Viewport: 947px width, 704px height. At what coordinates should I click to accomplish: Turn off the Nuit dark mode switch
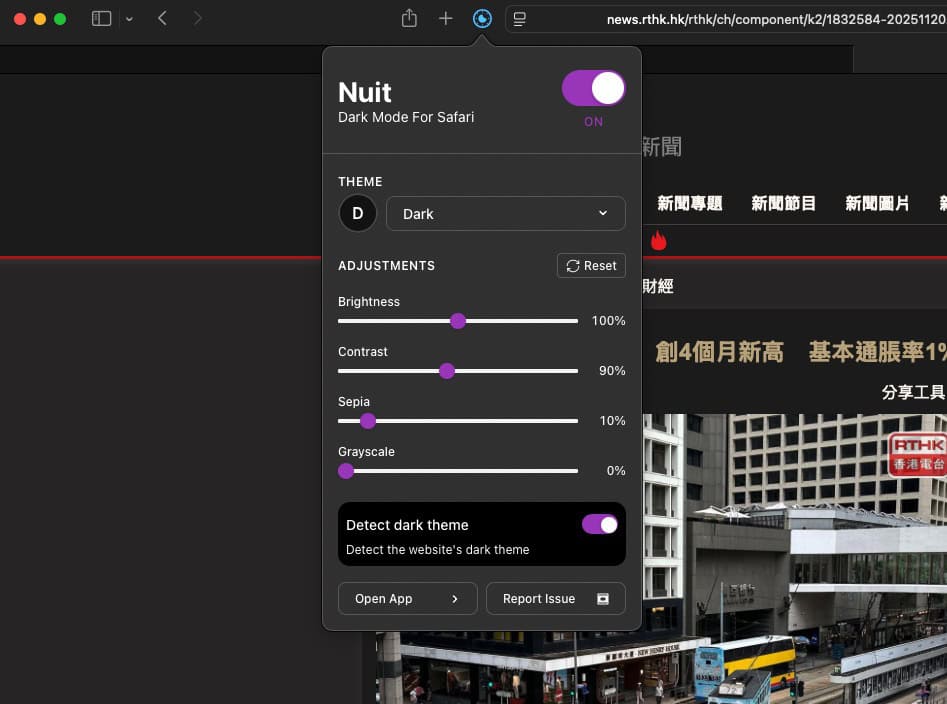click(x=593, y=88)
